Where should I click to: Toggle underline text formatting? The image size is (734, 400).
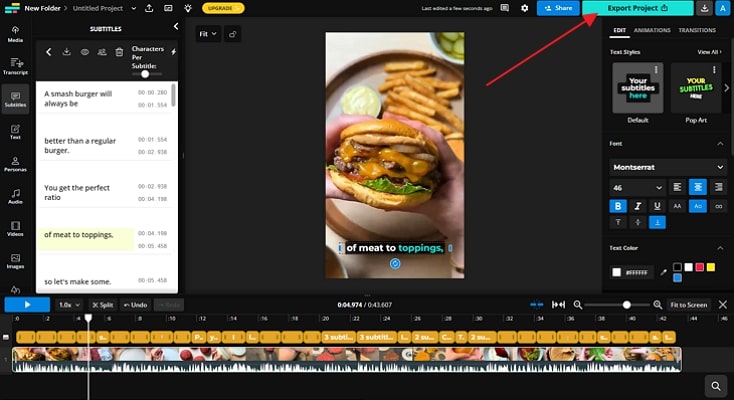(657, 206)
